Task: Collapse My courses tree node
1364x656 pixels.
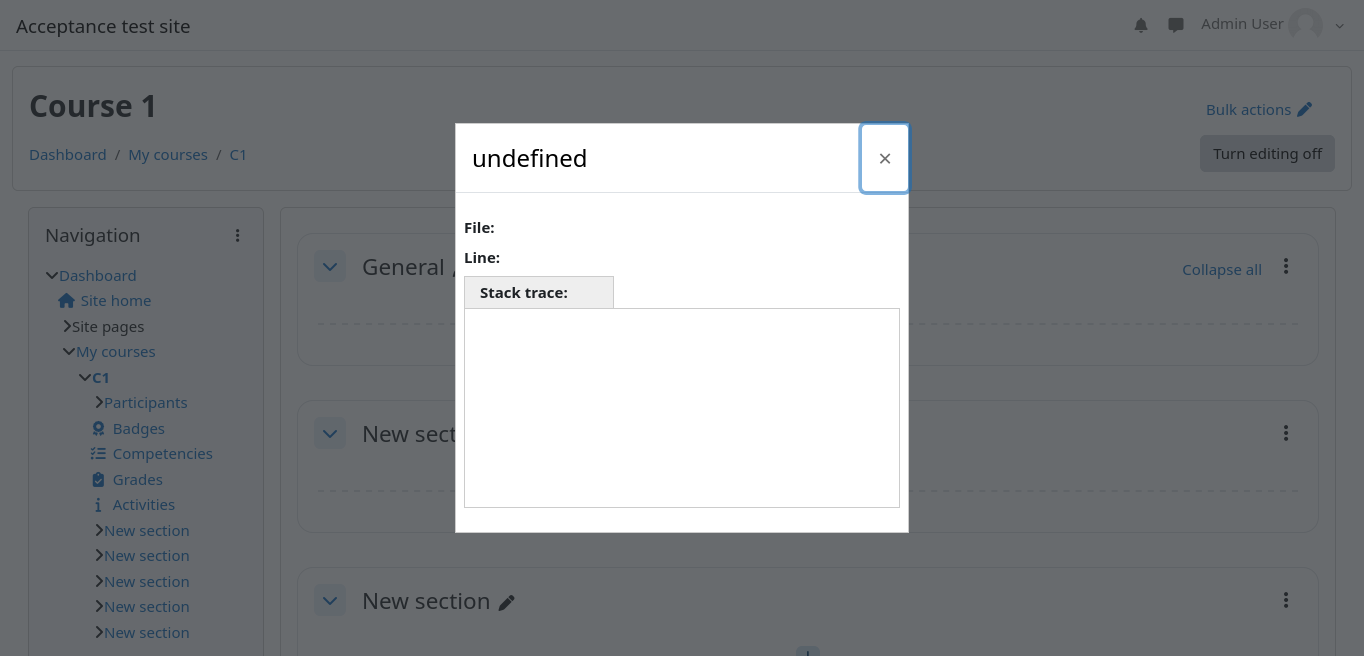Action: tap(69, 352)
